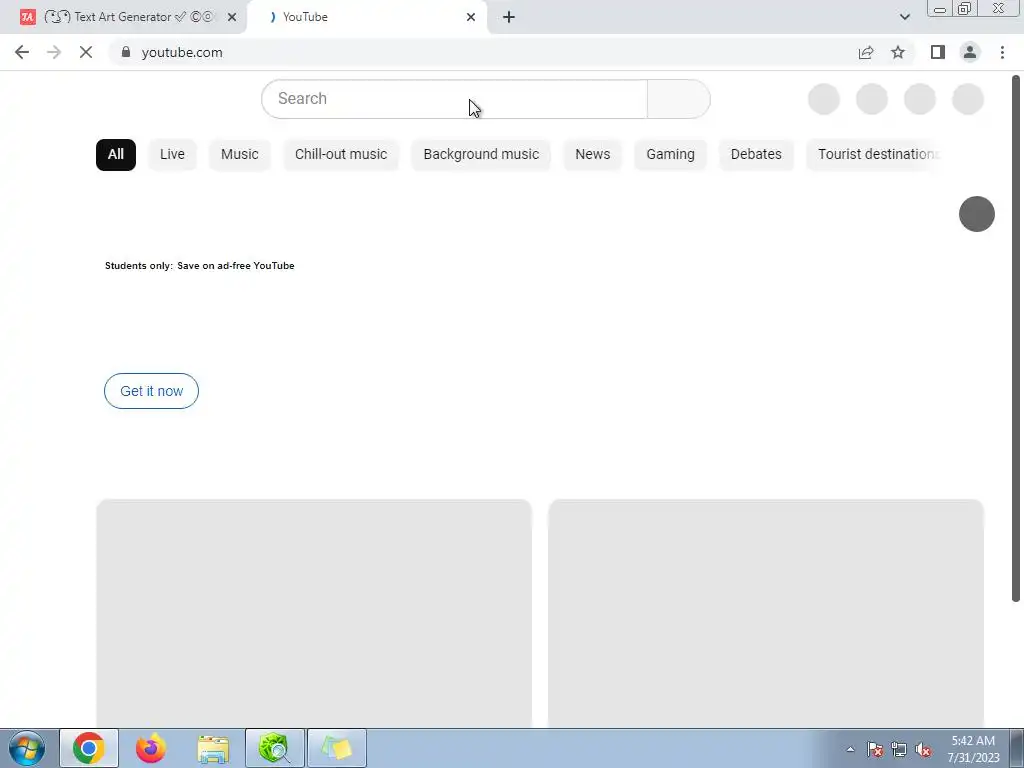Click the address bar URL youtube.com

point(182,52)
